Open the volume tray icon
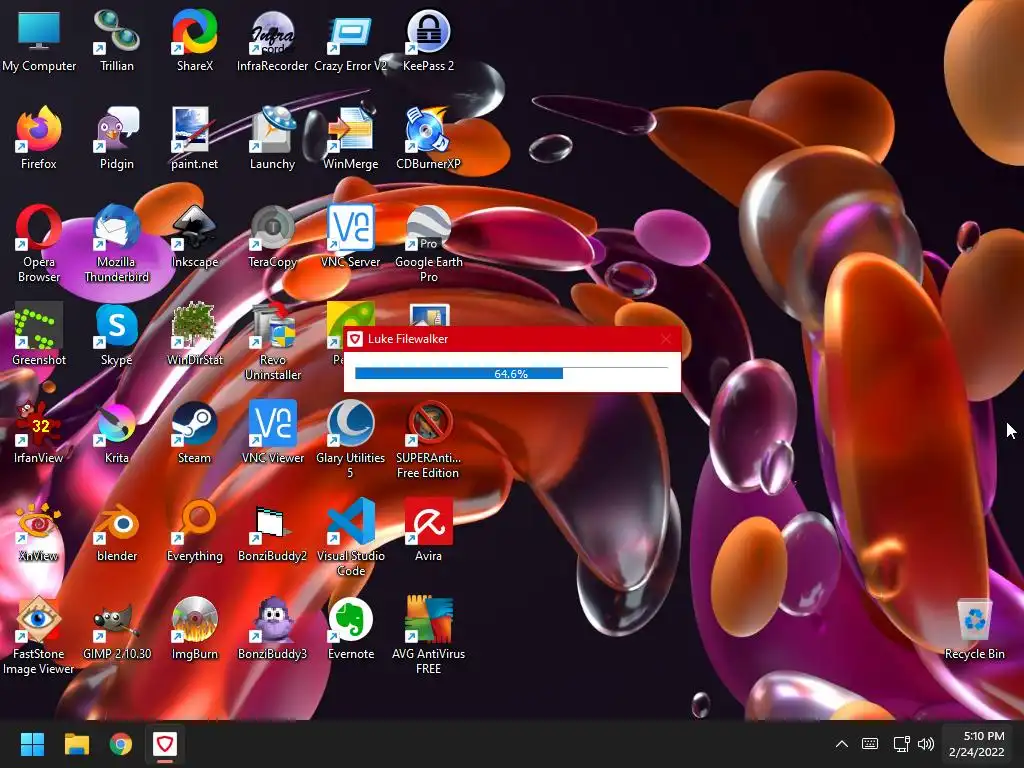This screenshot has width=1024, height=768. pyautogui.click(x=926, y=744)
